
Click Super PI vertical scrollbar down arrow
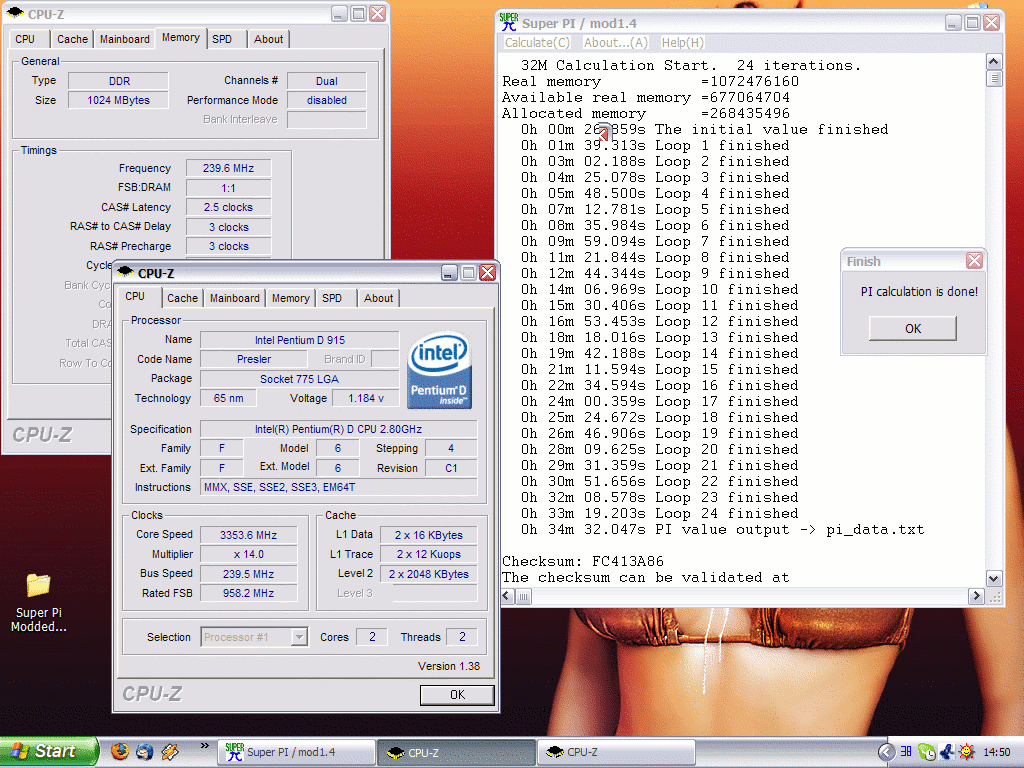click(993, 579)
